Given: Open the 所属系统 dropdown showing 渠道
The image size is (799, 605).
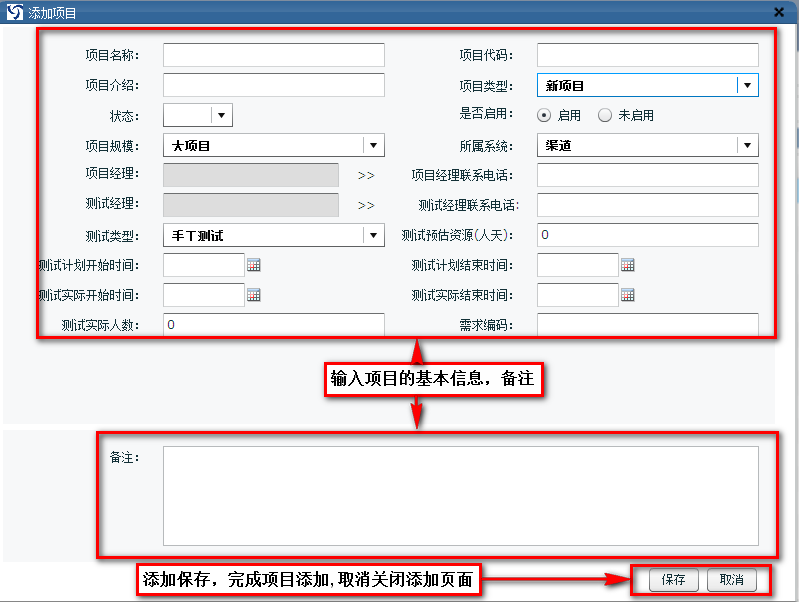Looking at the screenshot, I should click(648, 145).
